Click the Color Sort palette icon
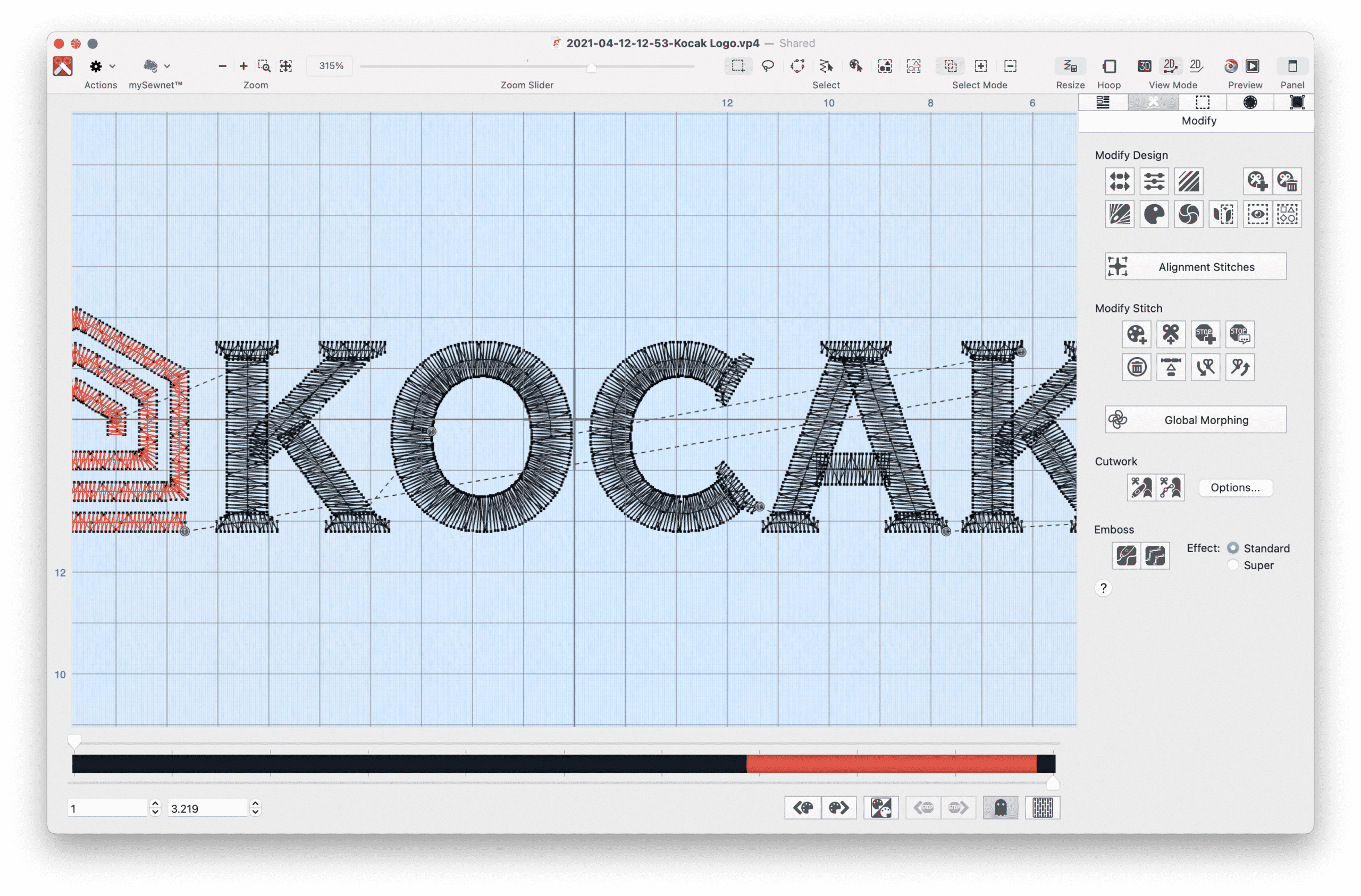This screenshot has height=896, width=1361. pos(1154,214)
